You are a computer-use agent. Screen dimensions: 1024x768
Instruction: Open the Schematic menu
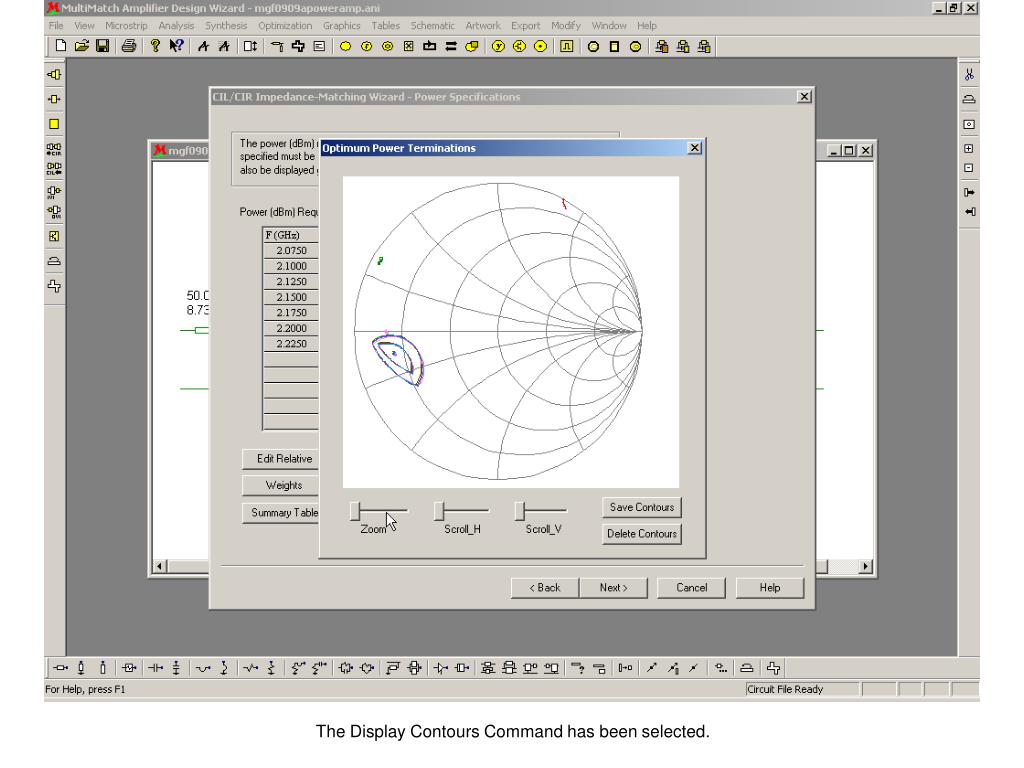tap(432, 25)
